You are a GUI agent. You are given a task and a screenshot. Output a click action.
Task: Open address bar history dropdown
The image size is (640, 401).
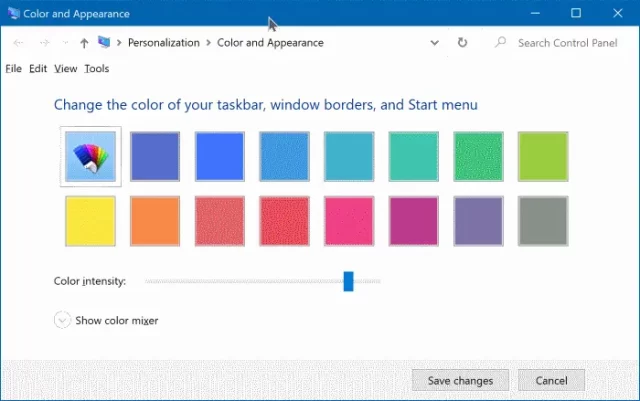coord(435,43)
